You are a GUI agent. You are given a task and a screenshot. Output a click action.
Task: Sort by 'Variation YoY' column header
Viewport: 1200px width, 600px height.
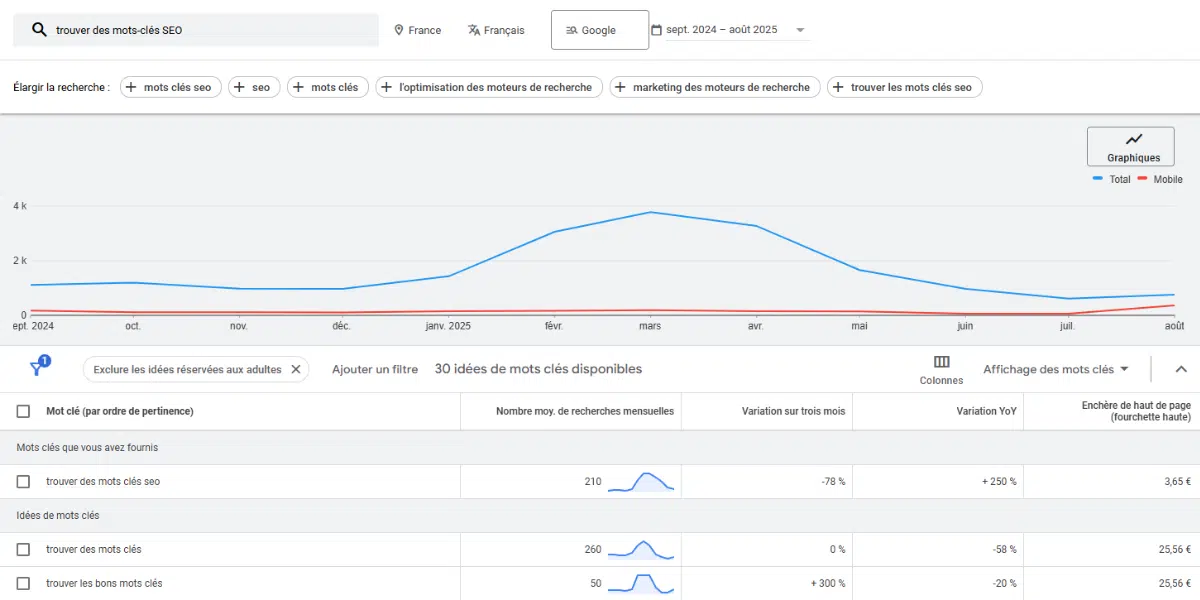[986, 411]
